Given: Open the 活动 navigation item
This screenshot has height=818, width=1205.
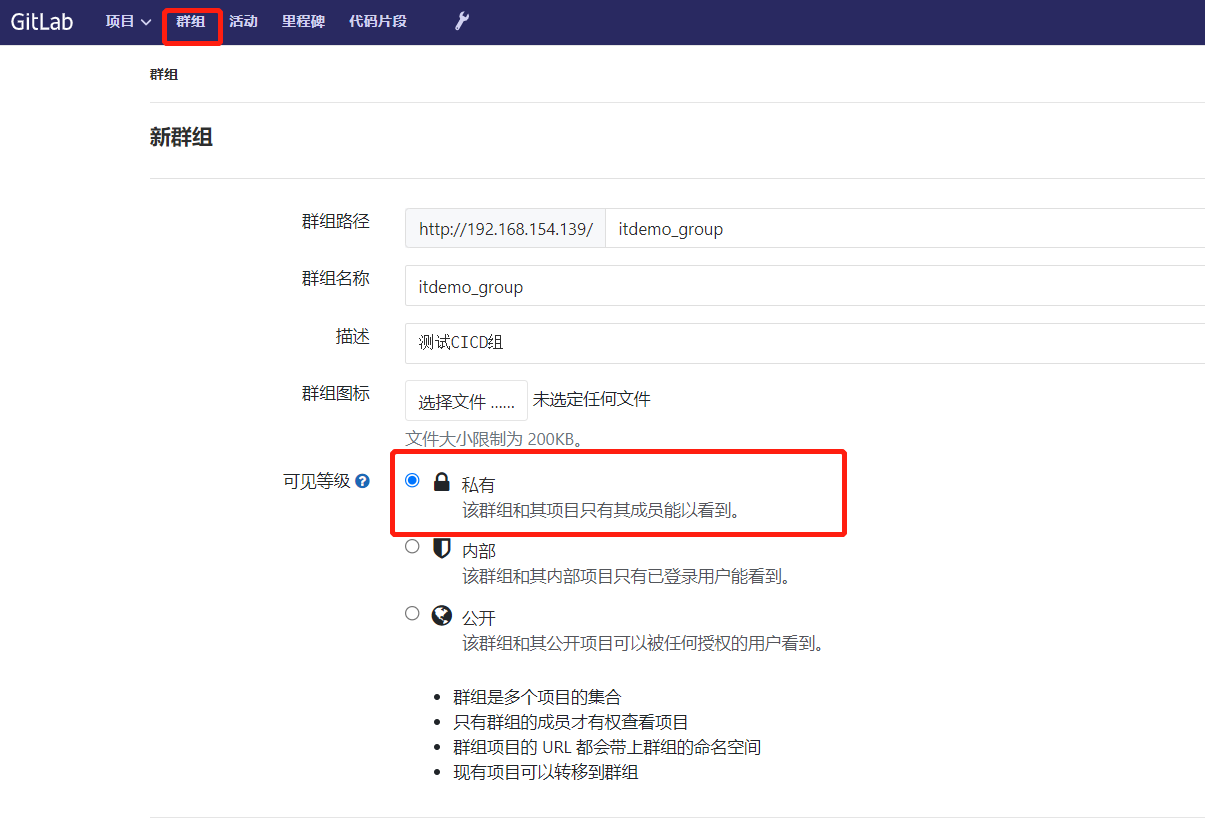Looking at the screenshot, I should click(243, 21).
